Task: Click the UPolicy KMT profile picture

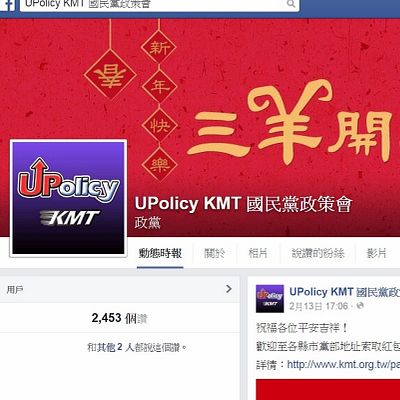Action: point(68,198)
